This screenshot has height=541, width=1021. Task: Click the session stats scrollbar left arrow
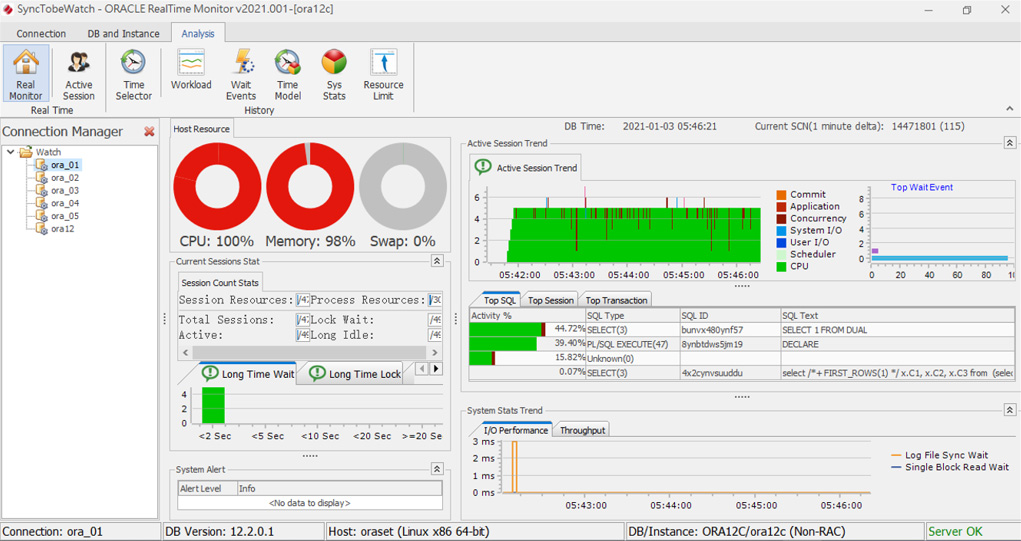point(185,352)
